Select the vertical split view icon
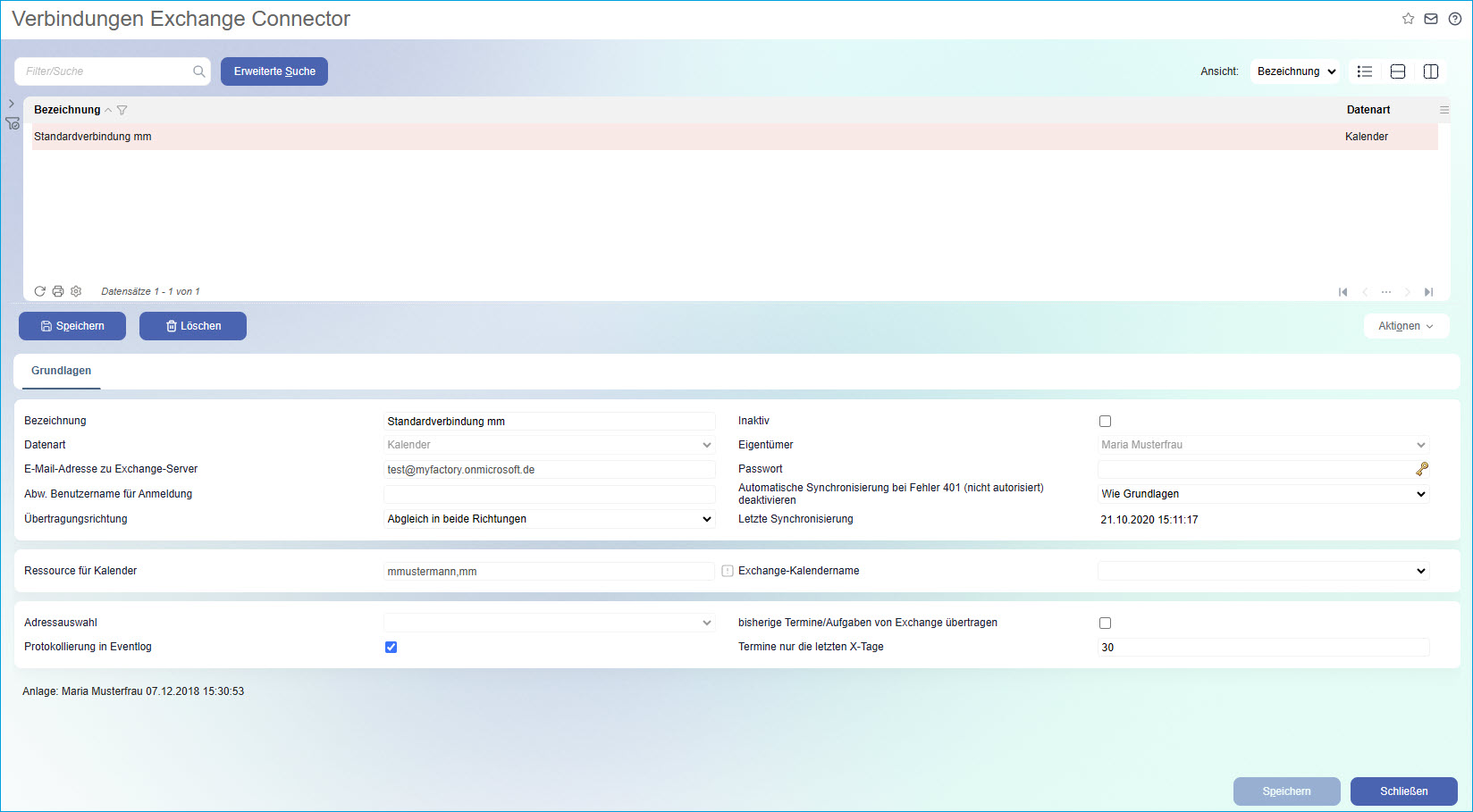 coord(1430,71)
